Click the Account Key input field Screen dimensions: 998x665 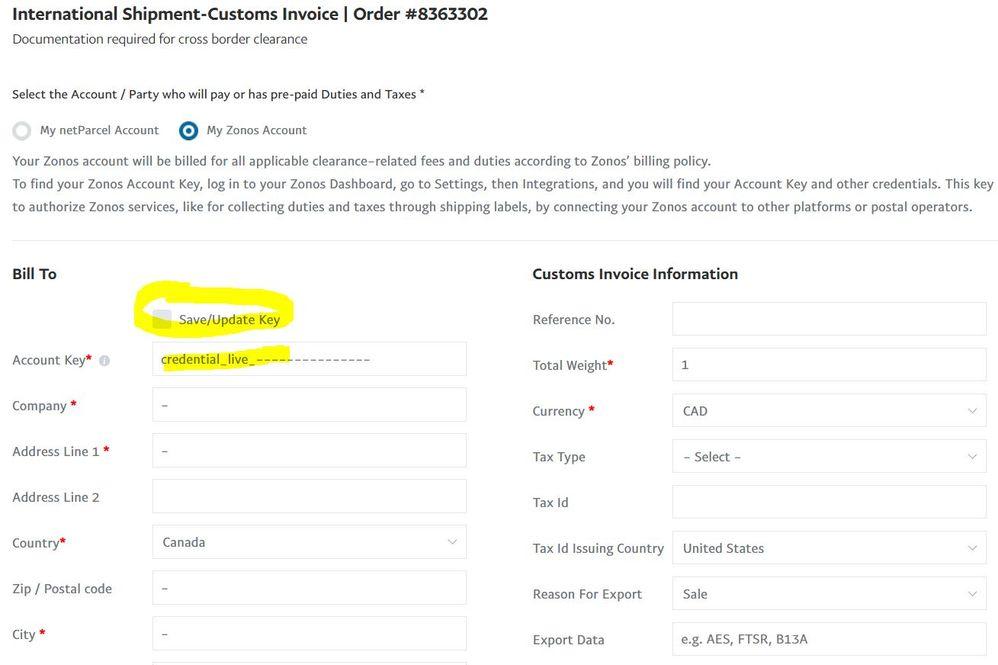(309, 359)
